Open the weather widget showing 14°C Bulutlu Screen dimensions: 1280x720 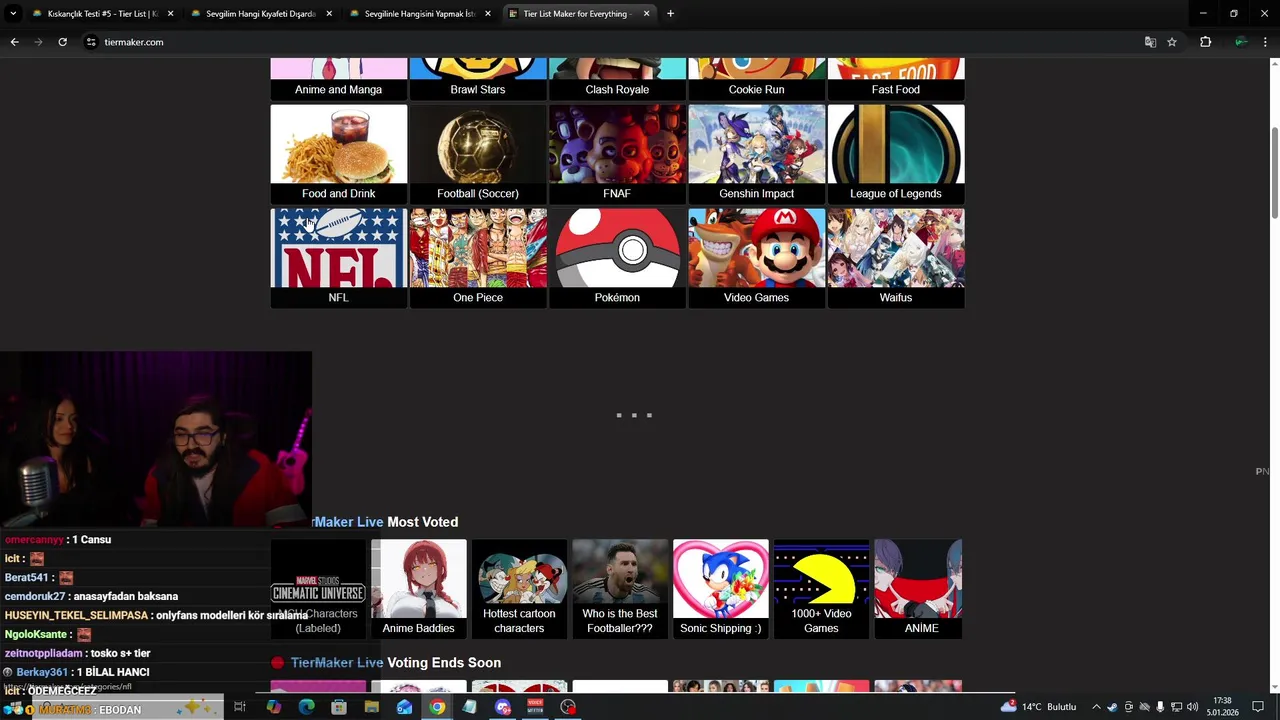[1037, 707]
